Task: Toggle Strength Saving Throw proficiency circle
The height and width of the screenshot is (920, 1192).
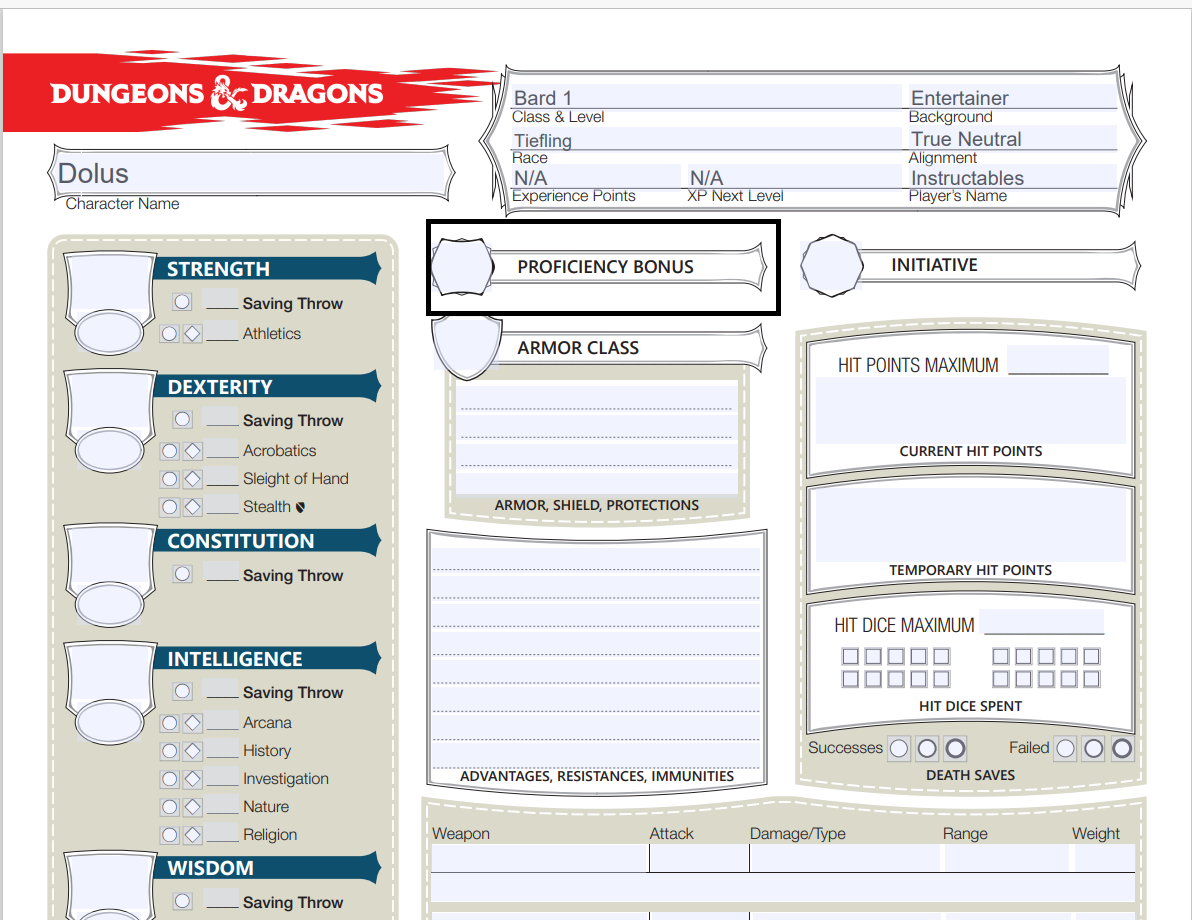Action: click(182, 302)
